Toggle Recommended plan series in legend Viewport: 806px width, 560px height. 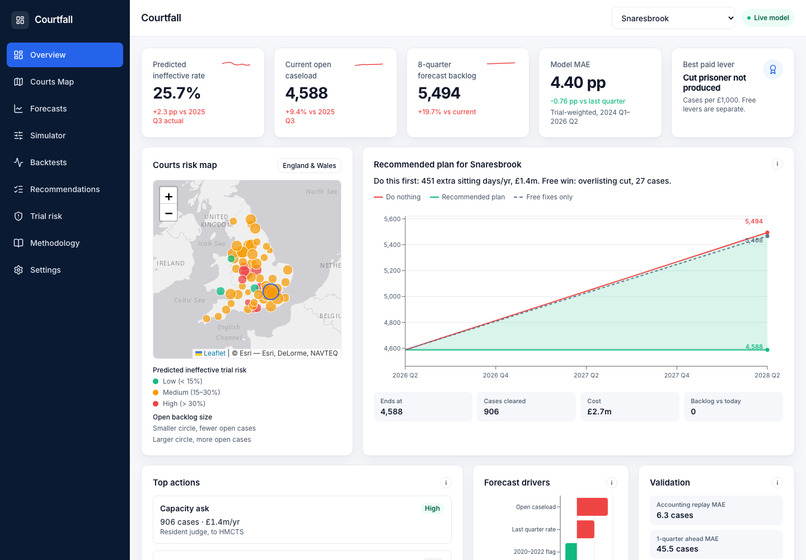[x=467, y=197]
